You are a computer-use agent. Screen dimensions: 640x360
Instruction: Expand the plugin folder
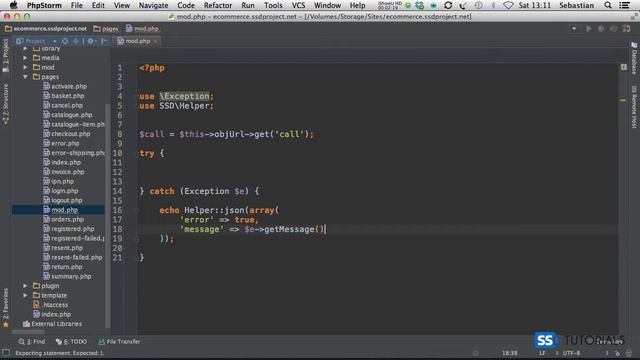(25, 286)
